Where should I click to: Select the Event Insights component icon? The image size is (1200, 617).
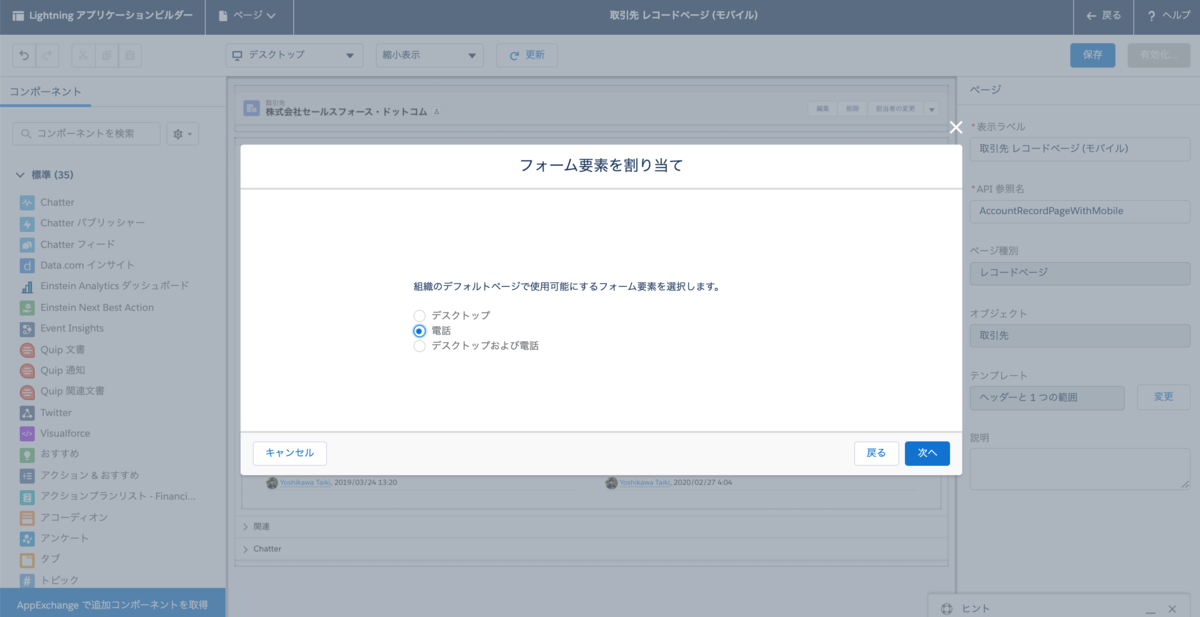tap(28, 328)
